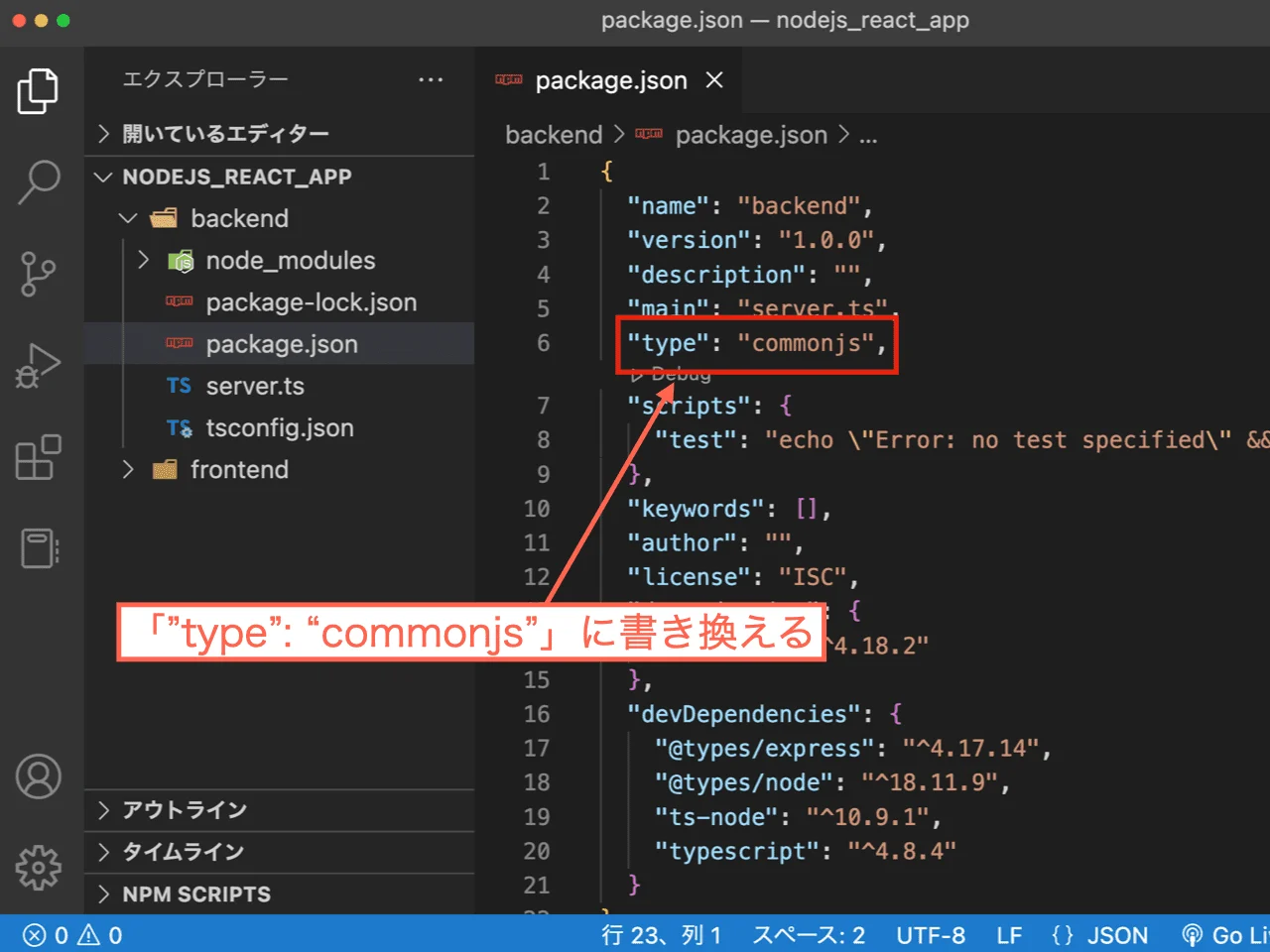The height and width of the screenshot is (952, 1270).
Task: Open the Search view in the Activity Bar
Action: point(39,180)
